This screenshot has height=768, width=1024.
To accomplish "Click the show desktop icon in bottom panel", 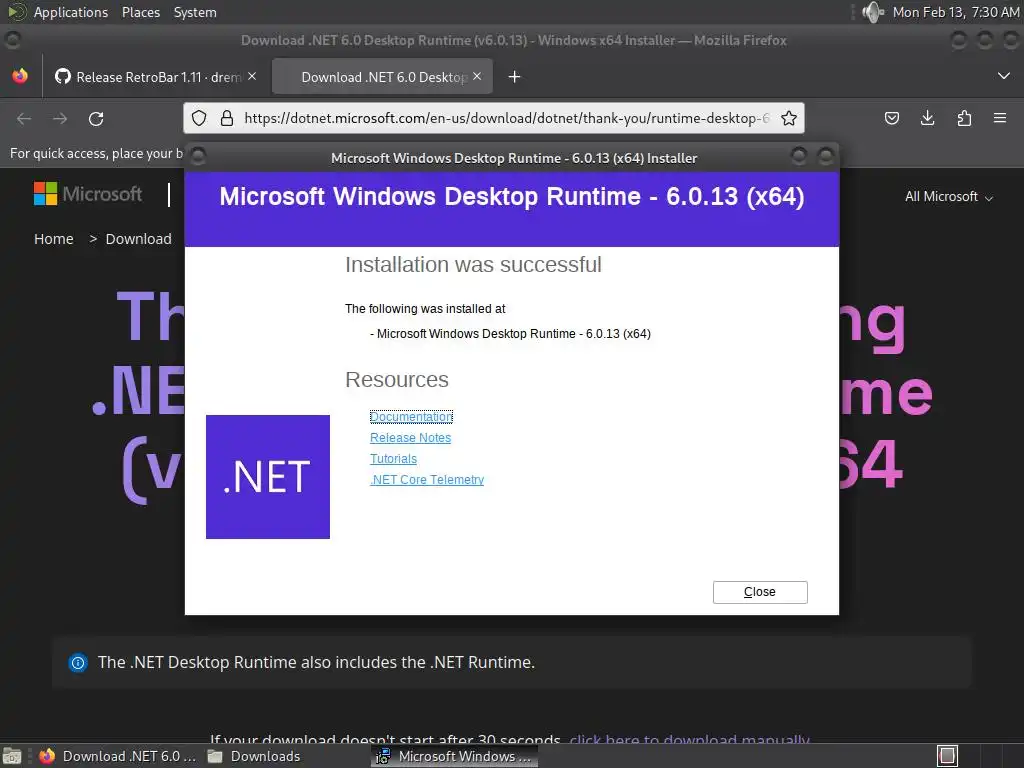I will coord(12,756).
